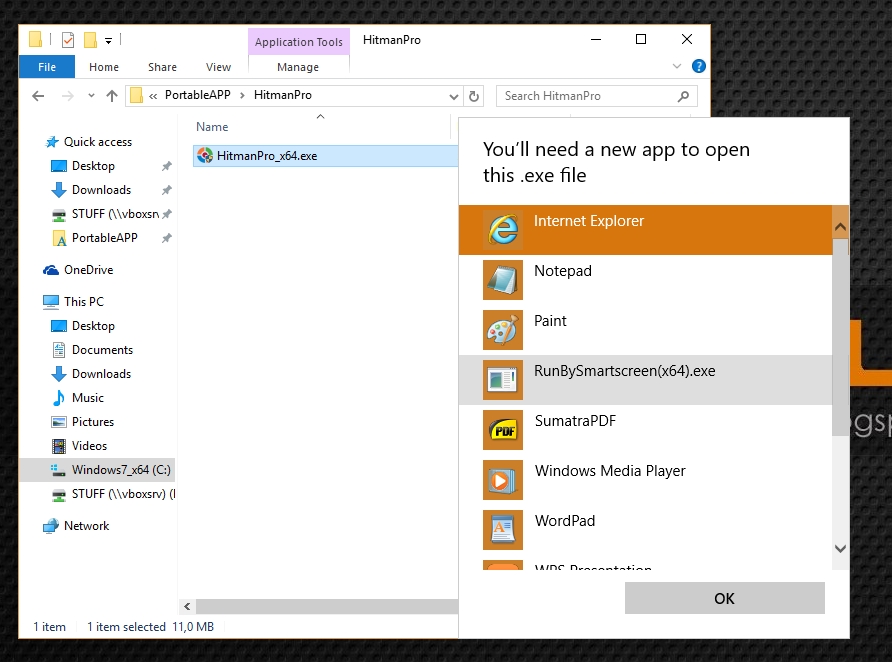This screenshot has width=892, height=662.
Task: Open the Manage ribbon tab
Action: click(x=298, y=67)
